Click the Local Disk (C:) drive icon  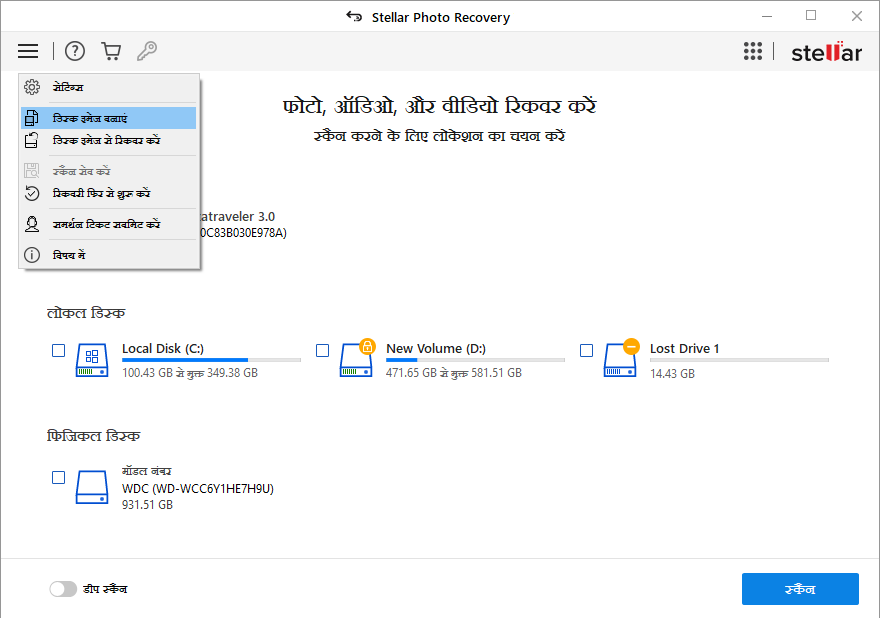92,360
